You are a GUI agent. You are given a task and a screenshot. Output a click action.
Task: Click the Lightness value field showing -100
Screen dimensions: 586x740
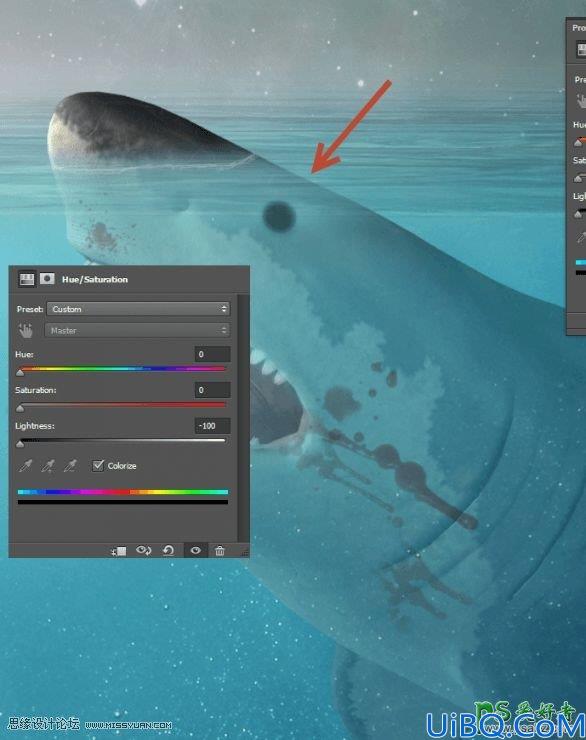pos(212,426)
